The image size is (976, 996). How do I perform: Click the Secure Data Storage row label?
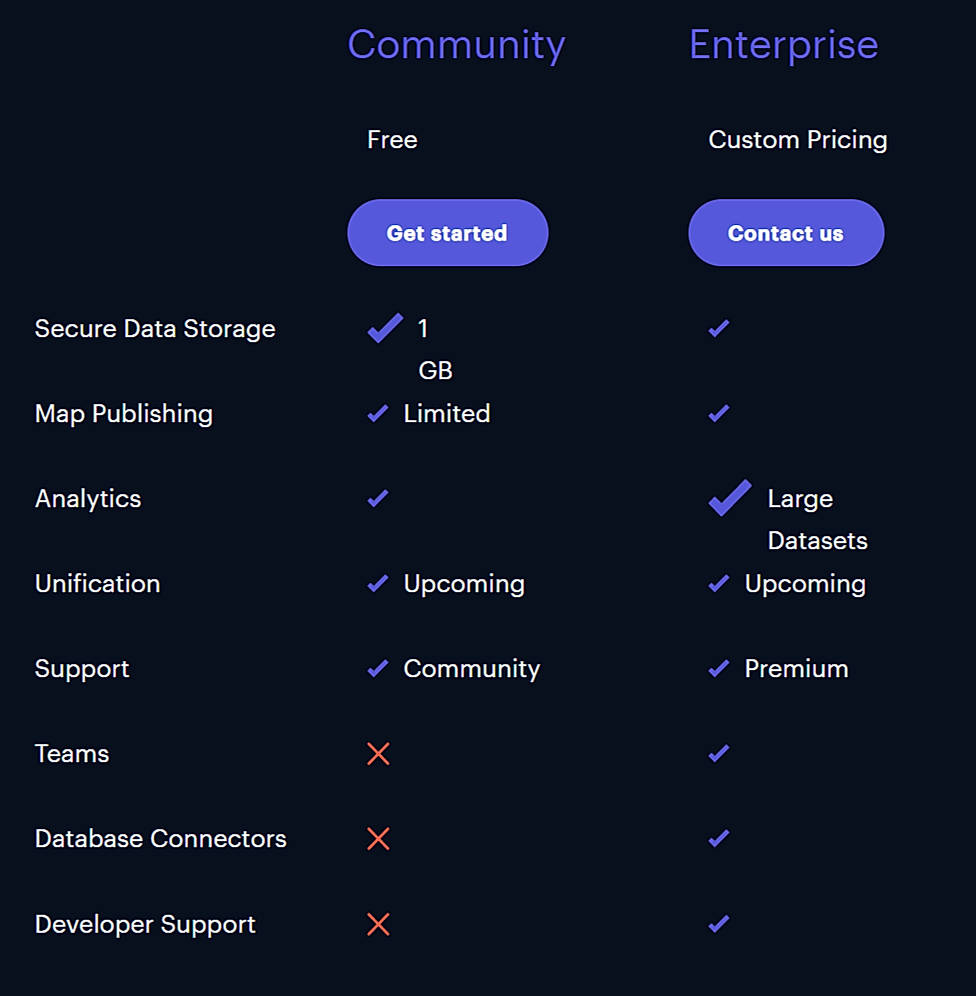155,329
